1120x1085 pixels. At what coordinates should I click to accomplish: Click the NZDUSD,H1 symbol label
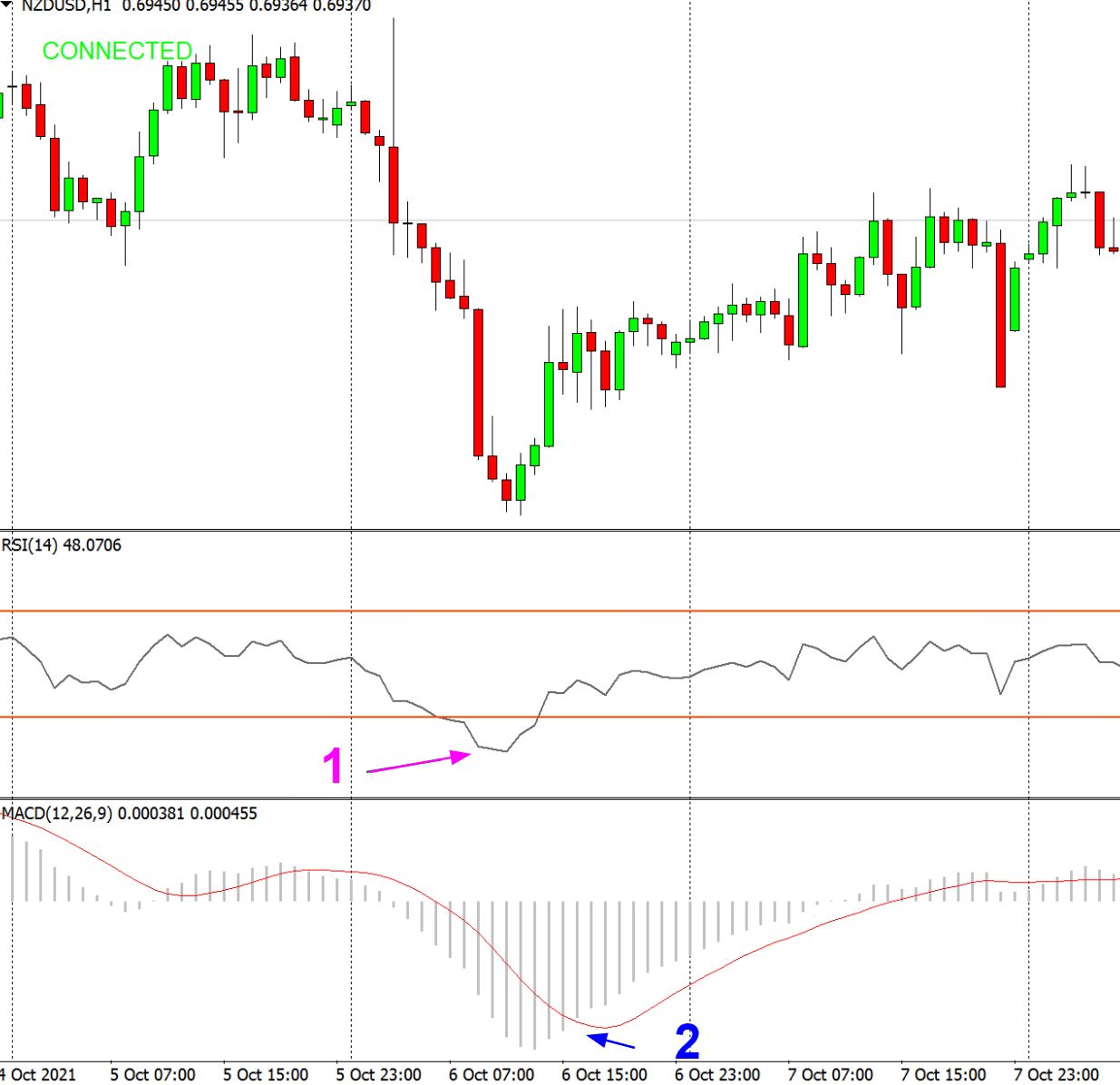(64, 5)
